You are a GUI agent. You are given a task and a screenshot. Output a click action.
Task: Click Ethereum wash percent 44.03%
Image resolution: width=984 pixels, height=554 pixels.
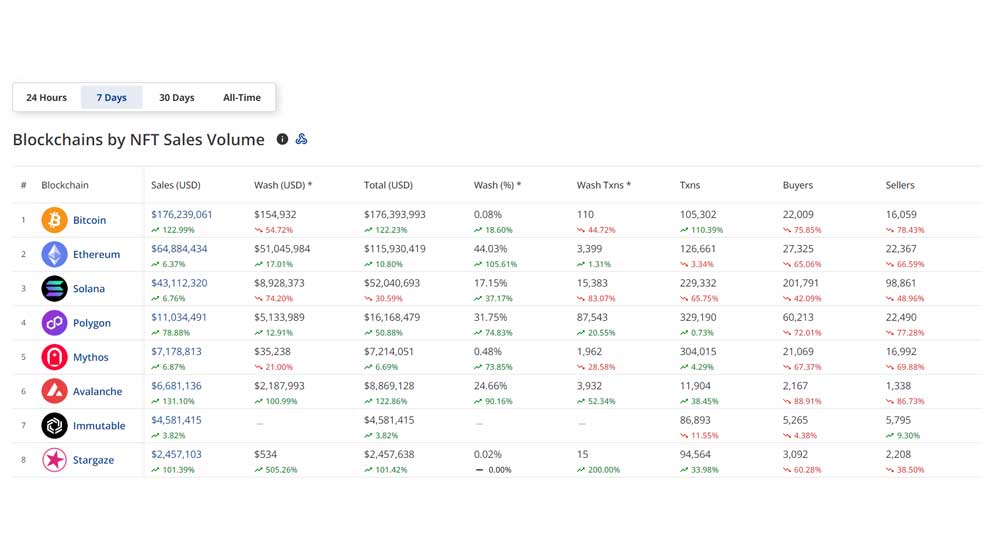tap(490, 248)
